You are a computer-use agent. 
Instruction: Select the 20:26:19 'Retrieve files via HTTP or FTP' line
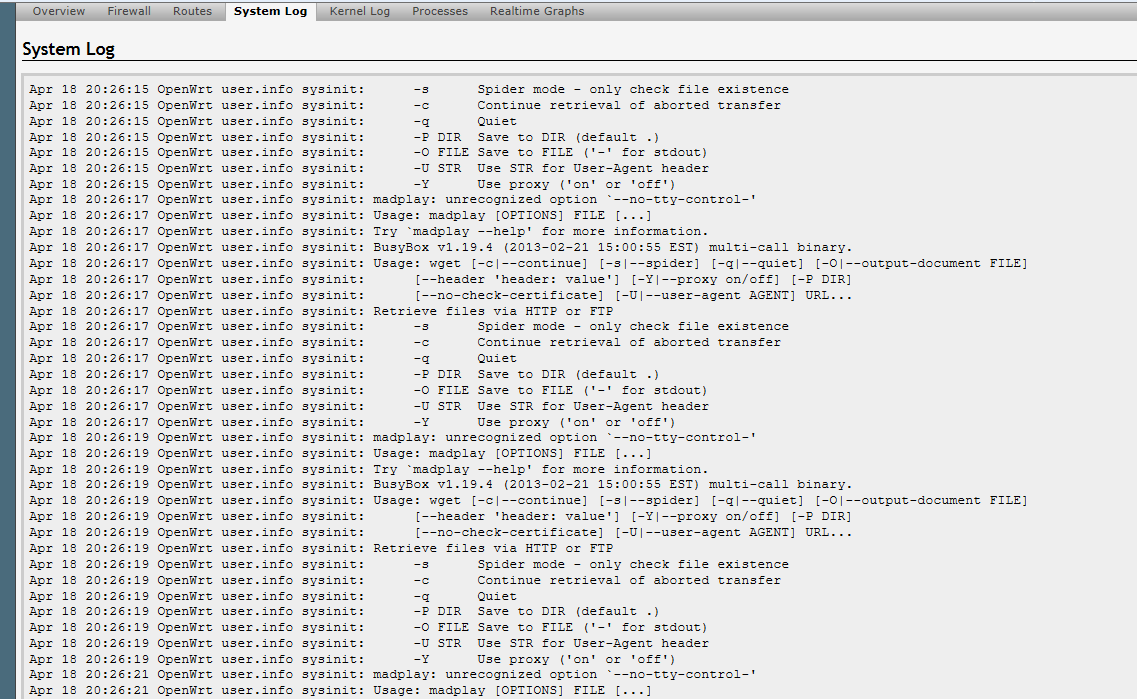tap(321, 548)
